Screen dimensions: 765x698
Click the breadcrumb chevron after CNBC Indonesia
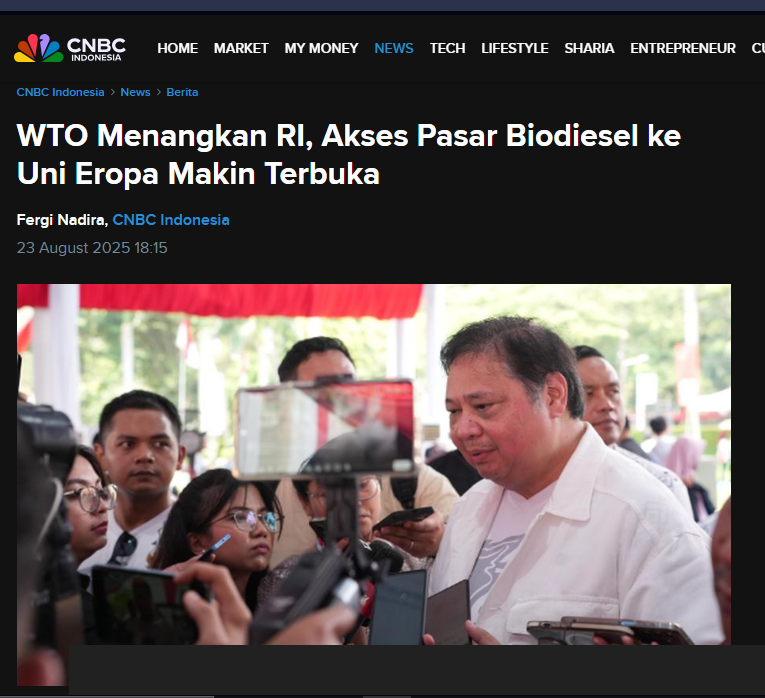(x=113, y=92)
